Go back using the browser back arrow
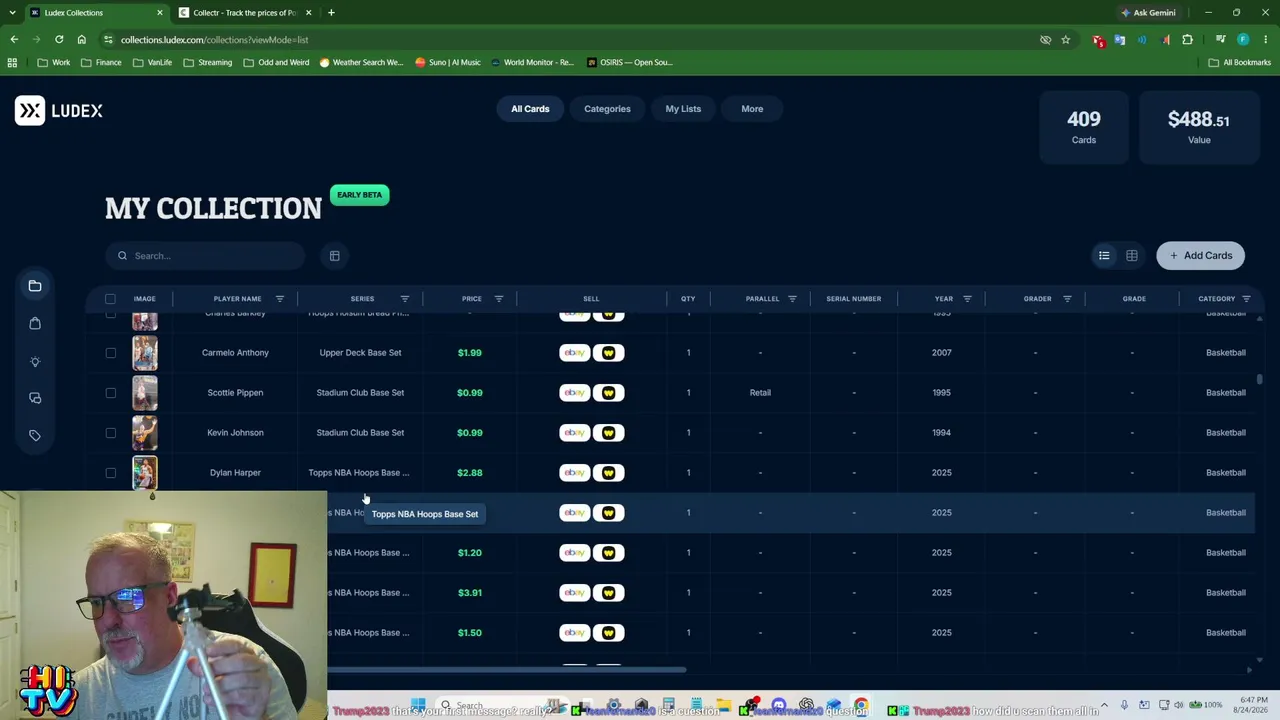 point(14,40)
